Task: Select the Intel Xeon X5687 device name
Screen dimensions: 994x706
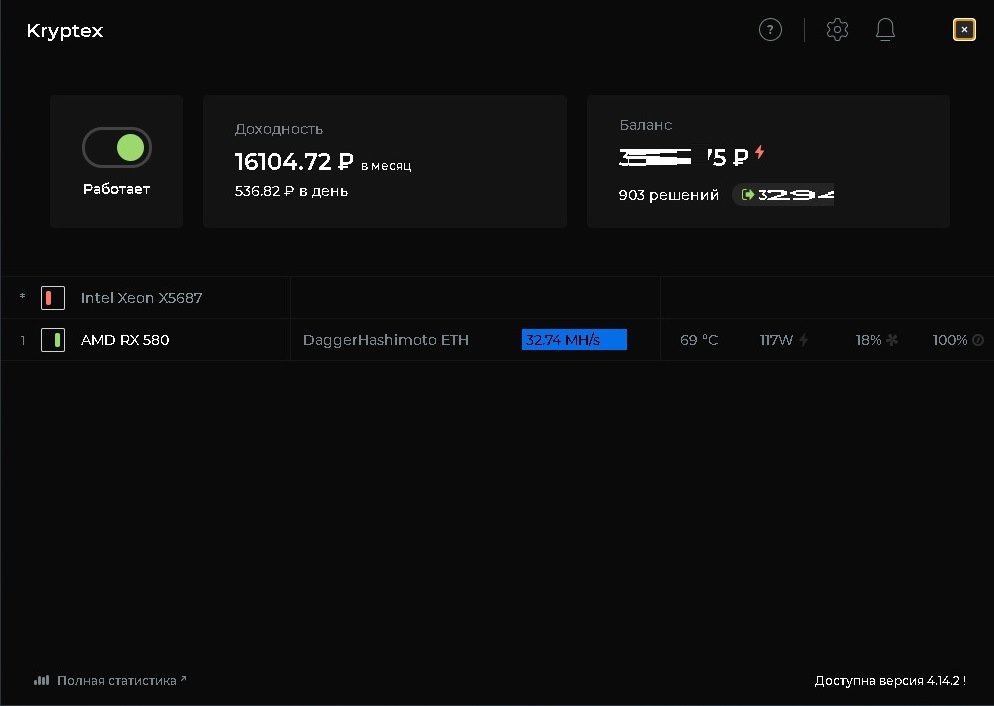Action: coord(141,298)
